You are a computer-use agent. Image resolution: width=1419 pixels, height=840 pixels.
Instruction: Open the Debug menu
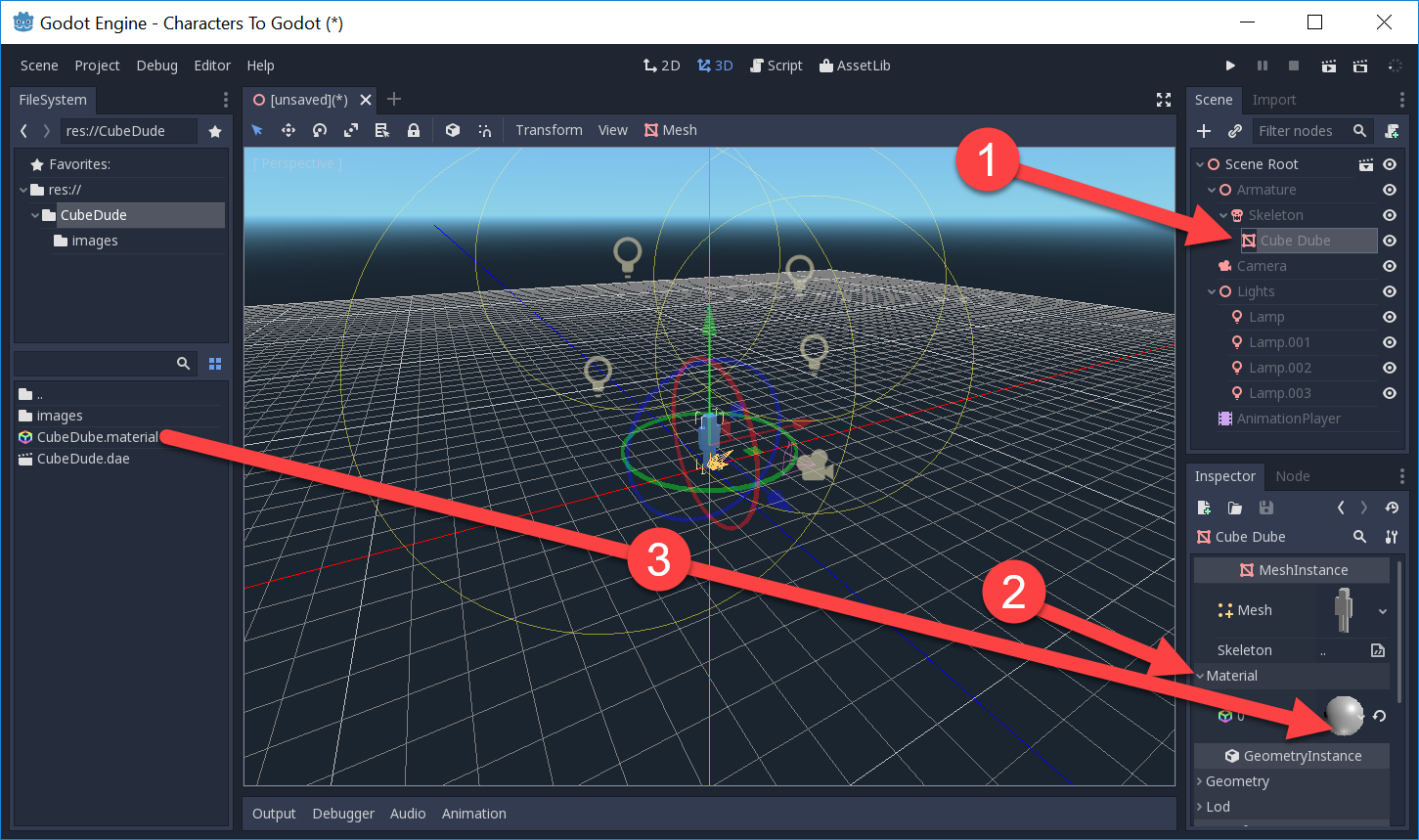pyautogui.click(x=156, y=66)
